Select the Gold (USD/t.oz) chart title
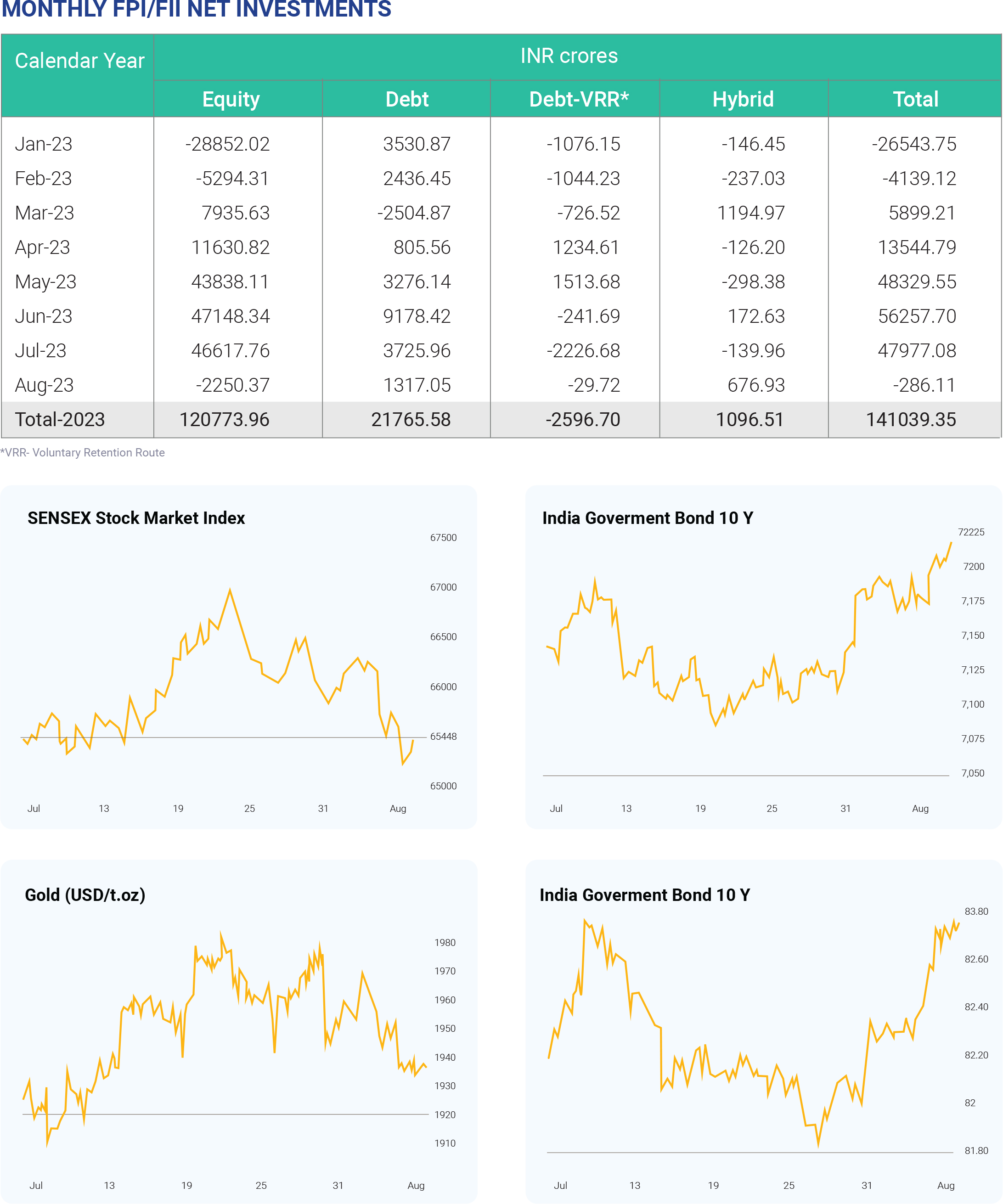This screenshot has height=1204, width=1003. coord(85,895)
